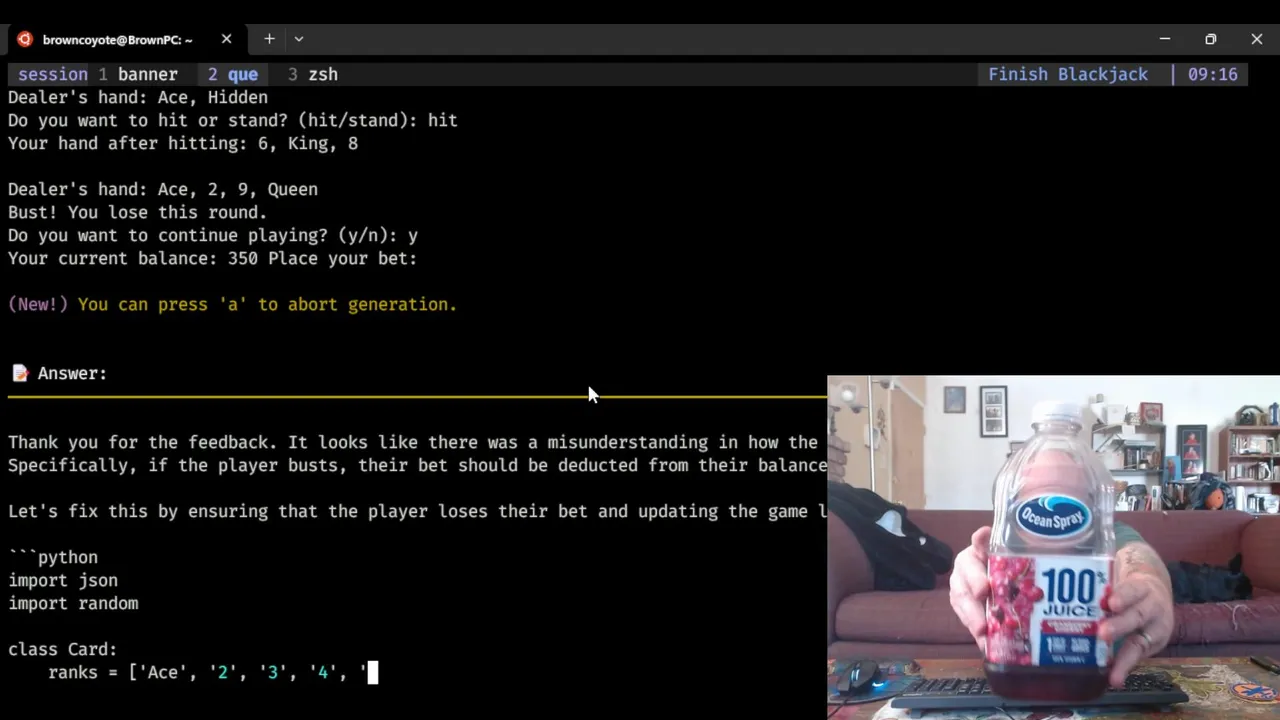Screen dimensions: 1280x720
Task: Click the webcam overlay showing juice bottle
Action: pyautogui.click(x=1054, y=548)
